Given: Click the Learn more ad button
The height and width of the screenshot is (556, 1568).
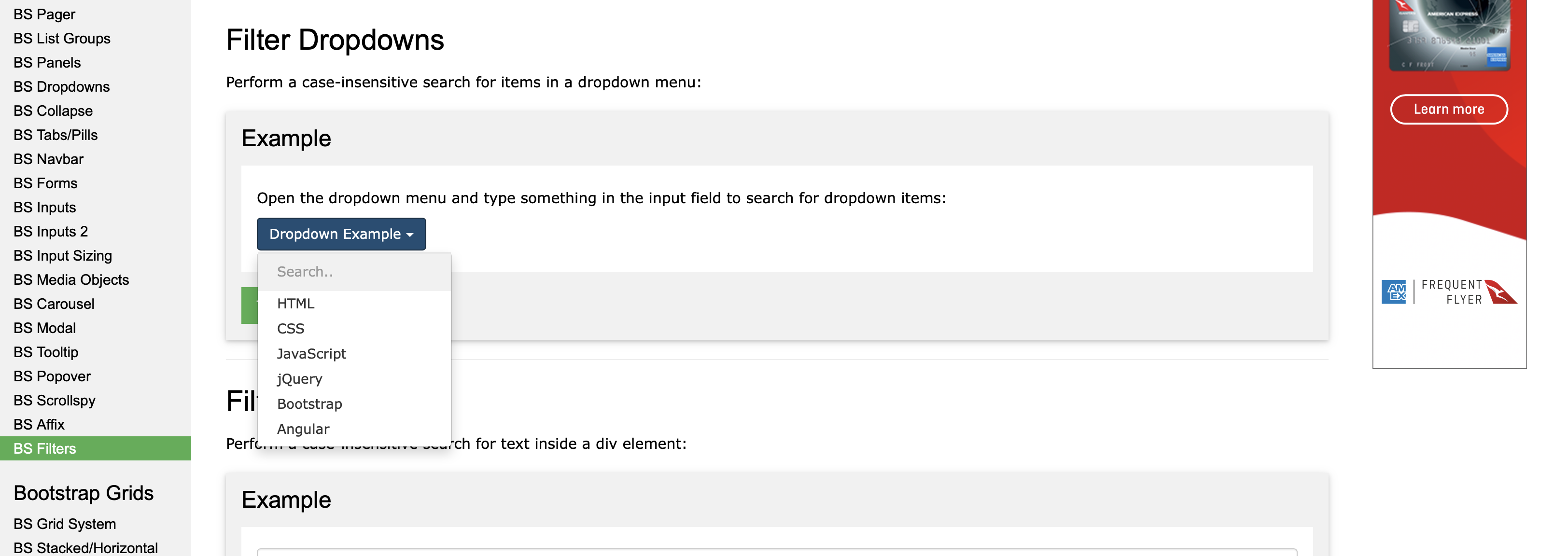Looking at the screenshot, I should (x=1449, y=110).
